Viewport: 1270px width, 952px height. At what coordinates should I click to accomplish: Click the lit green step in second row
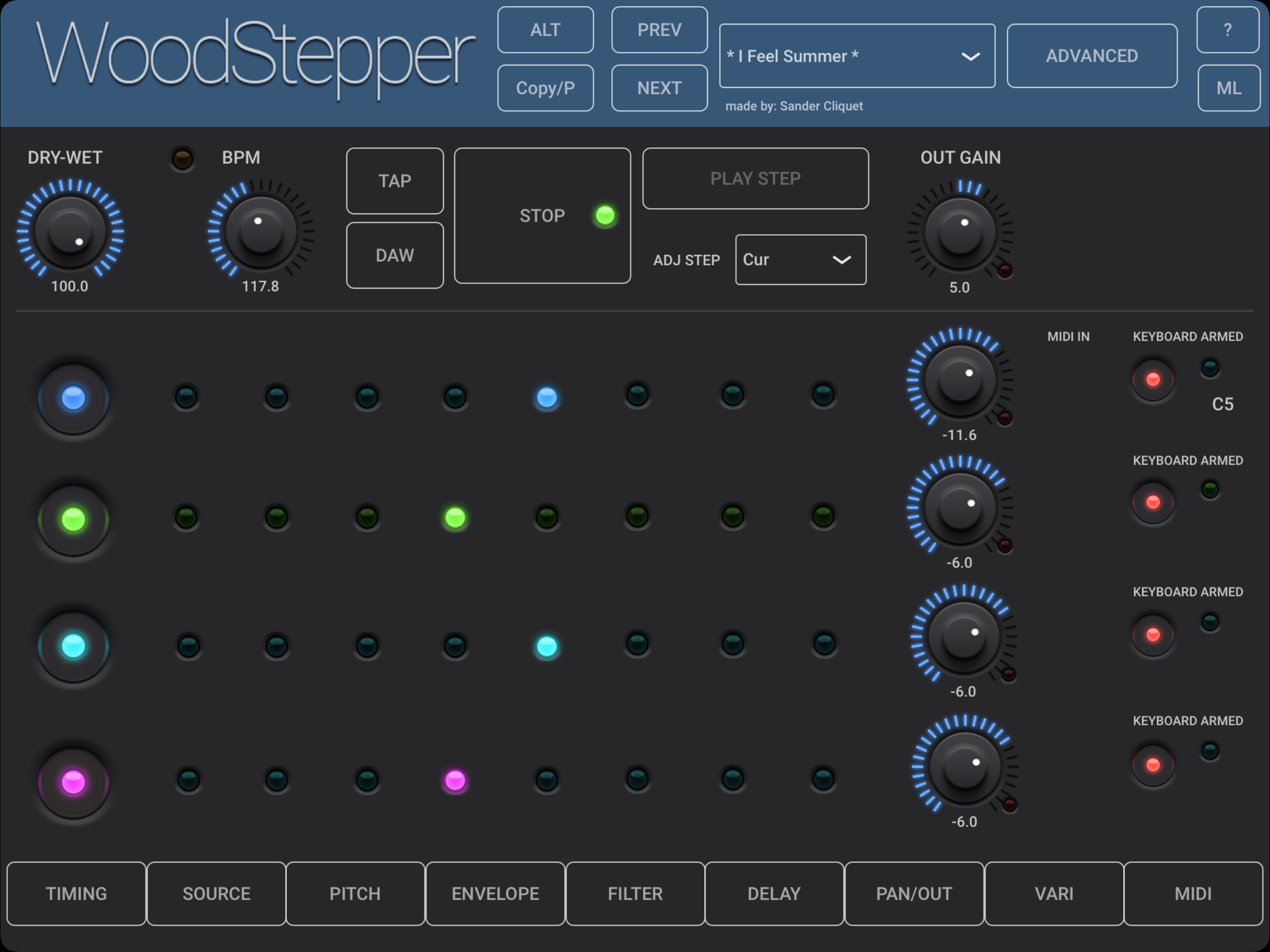click(x=455, y=518)
